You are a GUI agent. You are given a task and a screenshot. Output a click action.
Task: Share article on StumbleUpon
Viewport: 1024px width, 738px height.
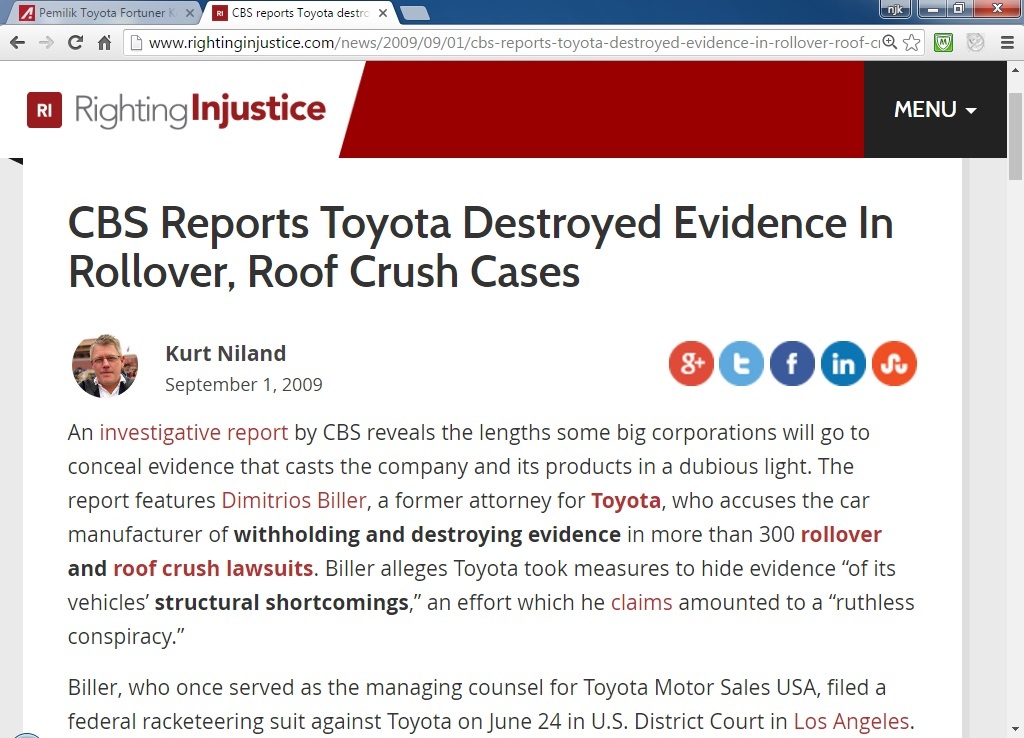(x=894, y=363)
